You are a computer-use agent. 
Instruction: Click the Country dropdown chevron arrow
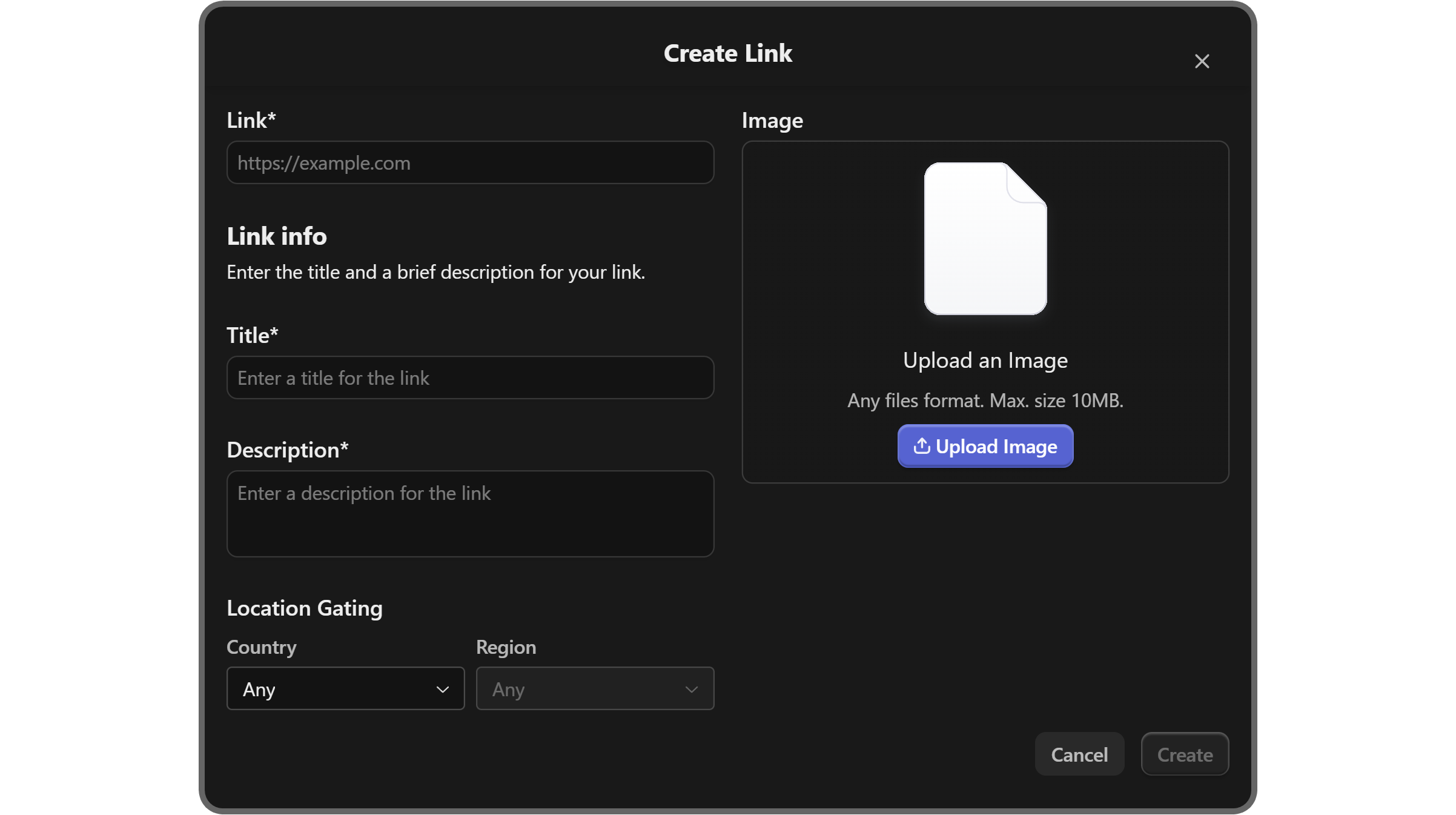443,689
